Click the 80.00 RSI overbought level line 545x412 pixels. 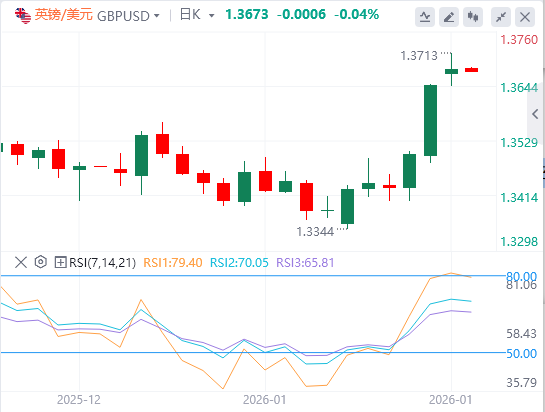[253, 276]
